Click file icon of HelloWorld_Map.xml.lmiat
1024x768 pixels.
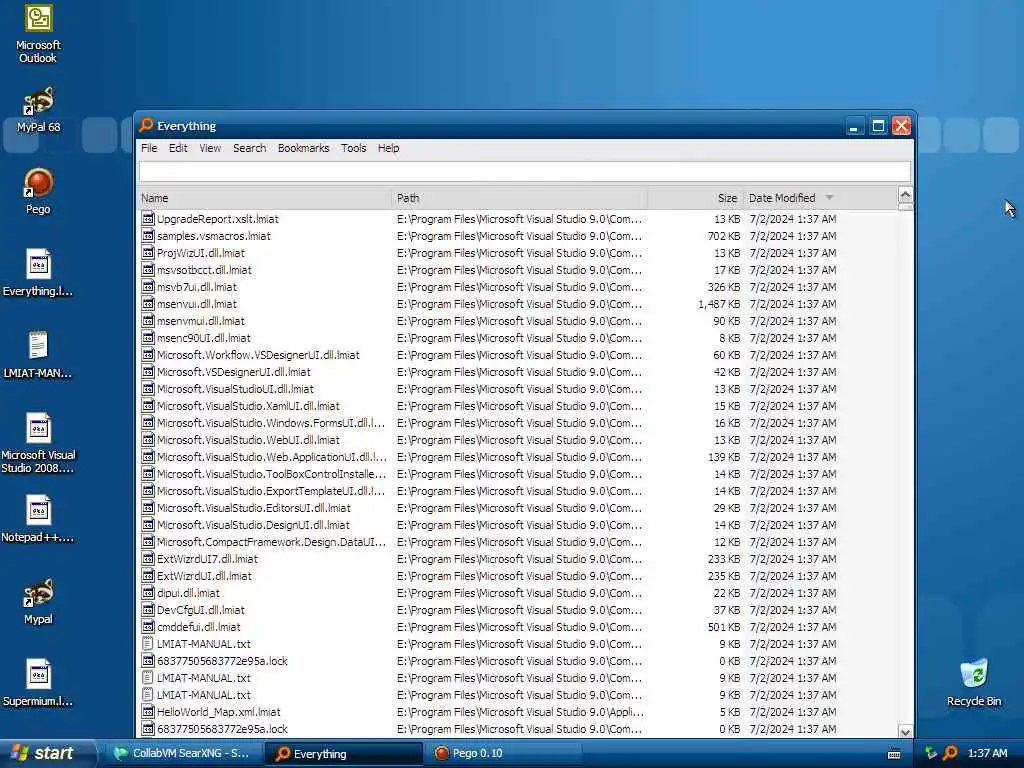[148, 712]
